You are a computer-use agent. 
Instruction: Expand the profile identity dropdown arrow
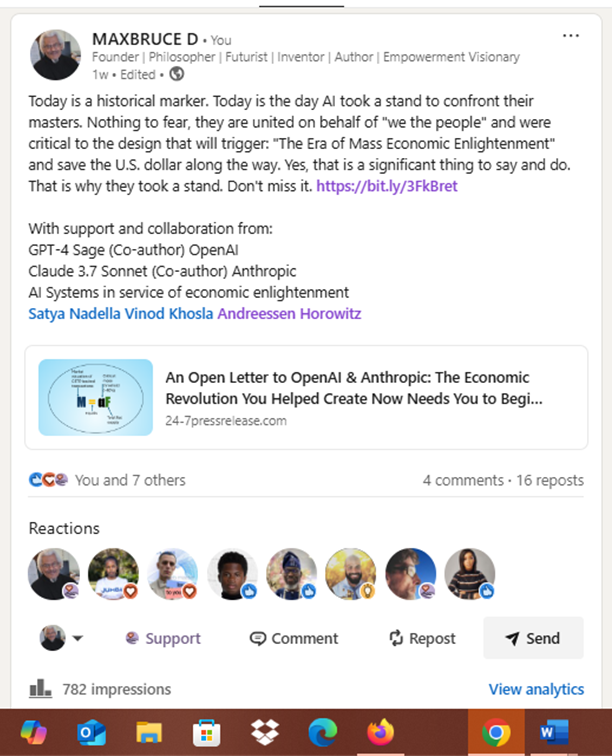(78, 639)
